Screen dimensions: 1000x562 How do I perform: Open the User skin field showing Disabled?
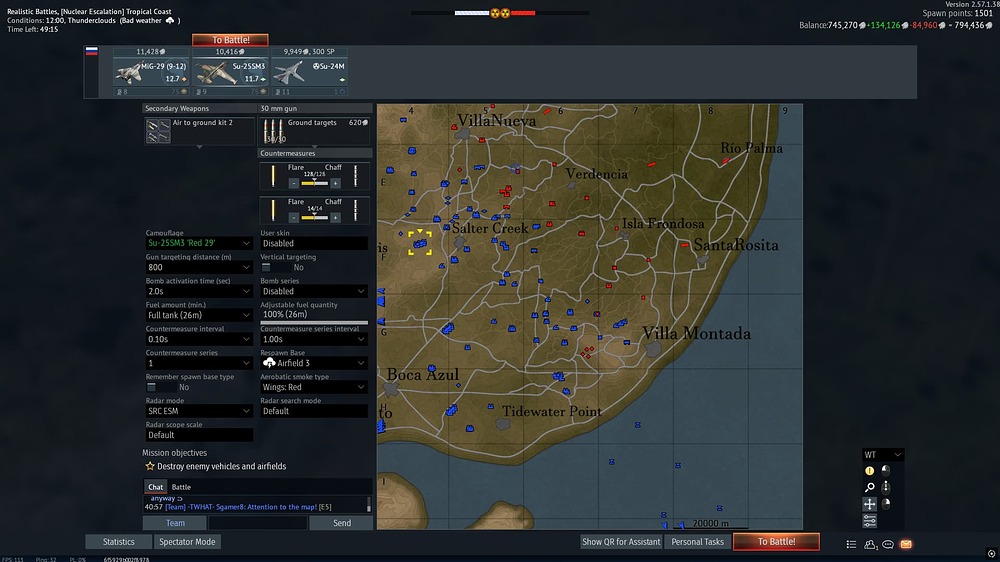click(x=314, y=243)
